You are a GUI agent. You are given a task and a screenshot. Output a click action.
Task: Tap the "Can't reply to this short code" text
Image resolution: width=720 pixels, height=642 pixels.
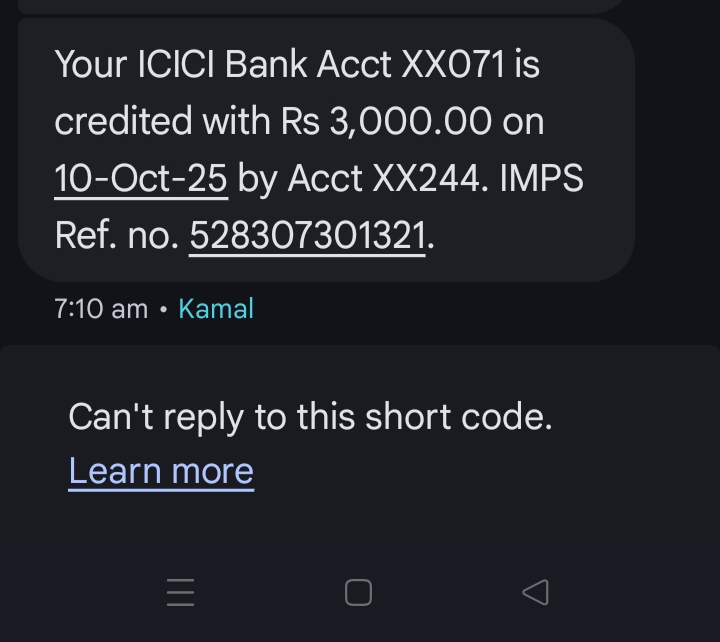point(310,417)
